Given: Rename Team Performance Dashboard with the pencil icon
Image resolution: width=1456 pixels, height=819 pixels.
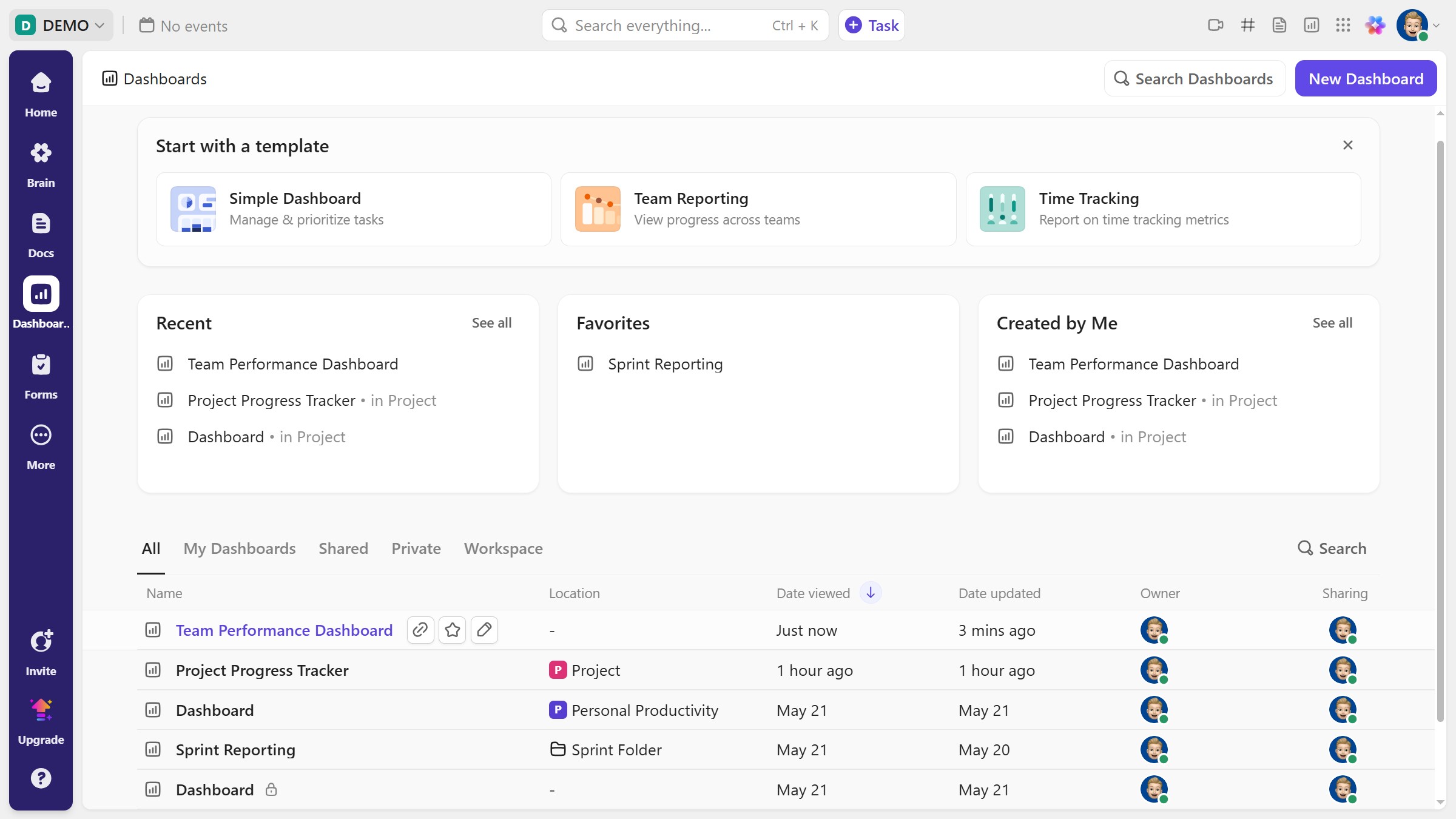Looking at the screenshot, I should click(x=484, y=630).
